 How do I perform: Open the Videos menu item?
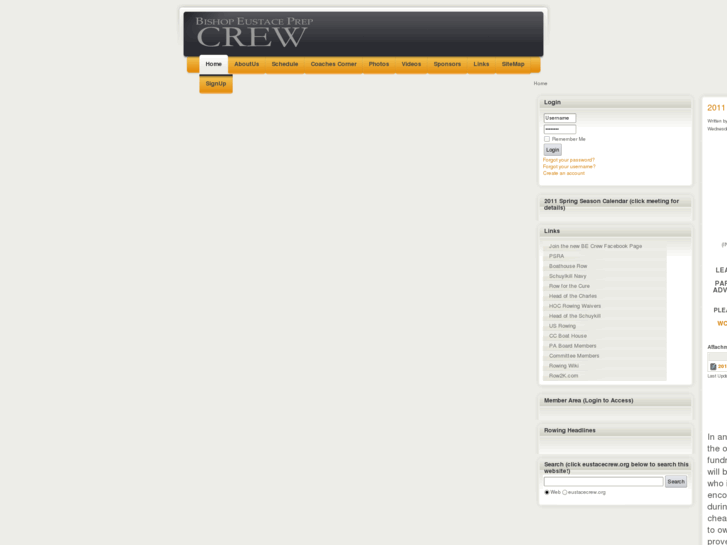pyautogui.click(x=411, y=64)
